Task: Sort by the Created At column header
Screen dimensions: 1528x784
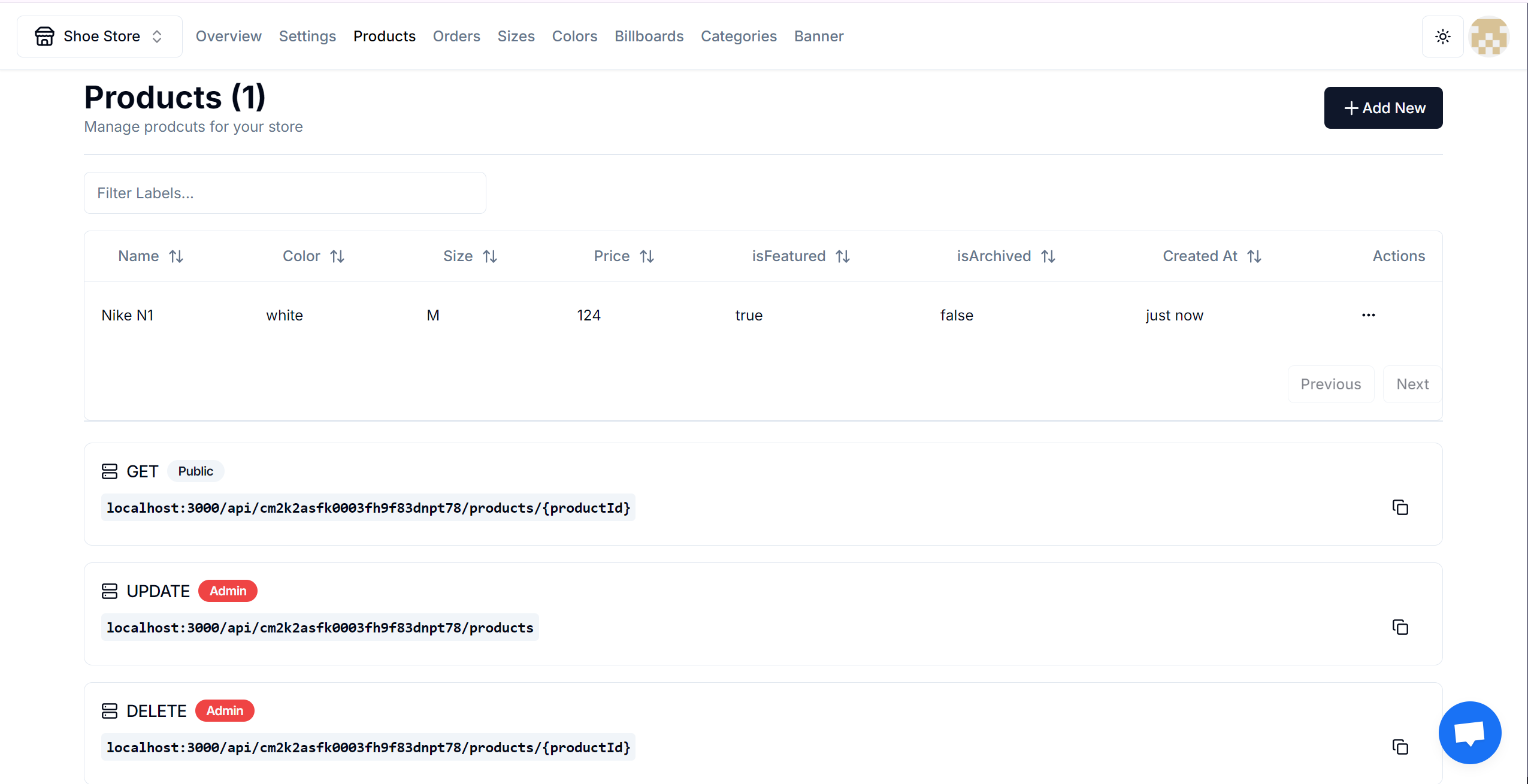Action: [x=1212, y=256]
